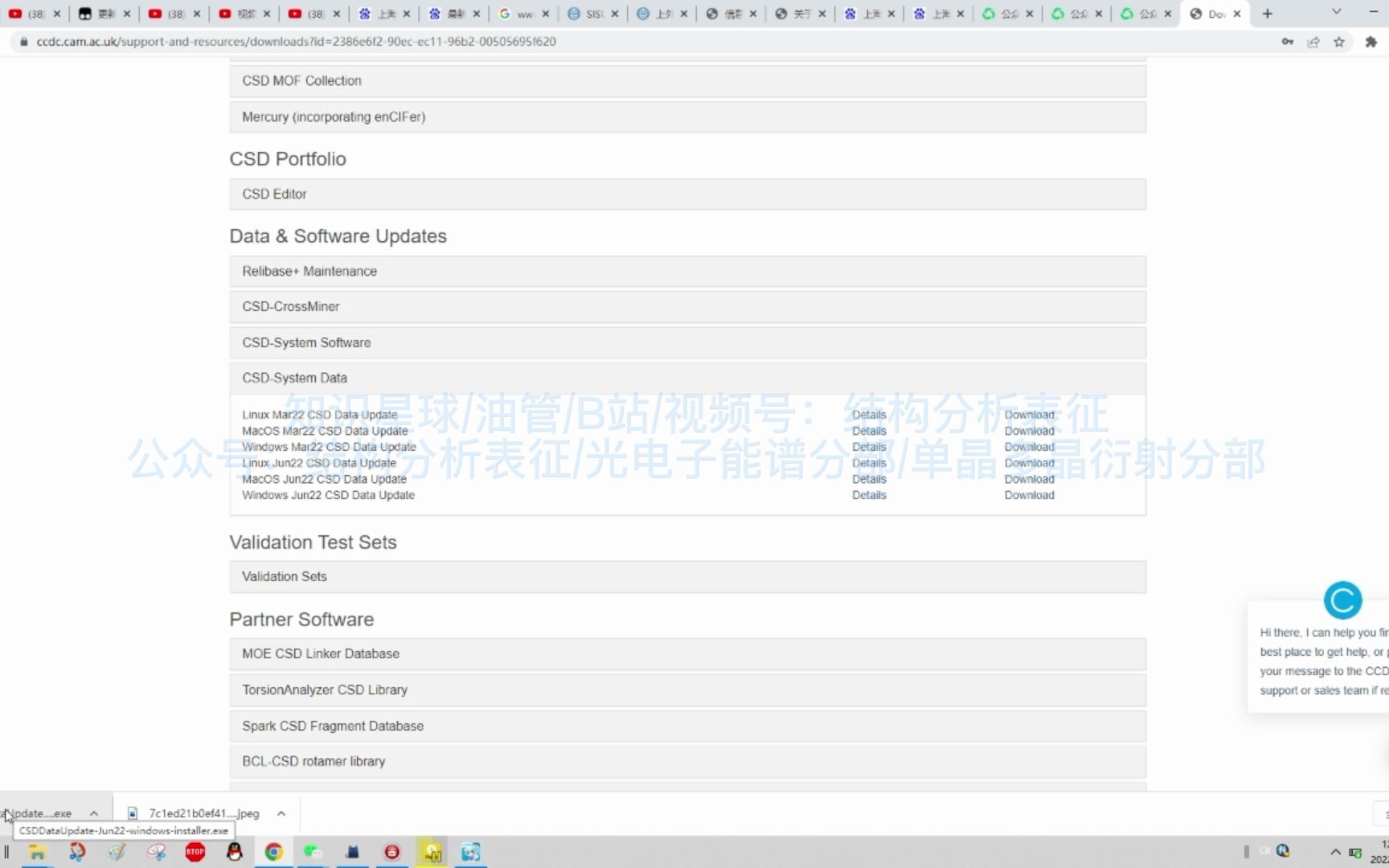This screenshot has width=1389, height=868.
Task: View Details for Windows Mar22 update
Action: tap(869, 447)
